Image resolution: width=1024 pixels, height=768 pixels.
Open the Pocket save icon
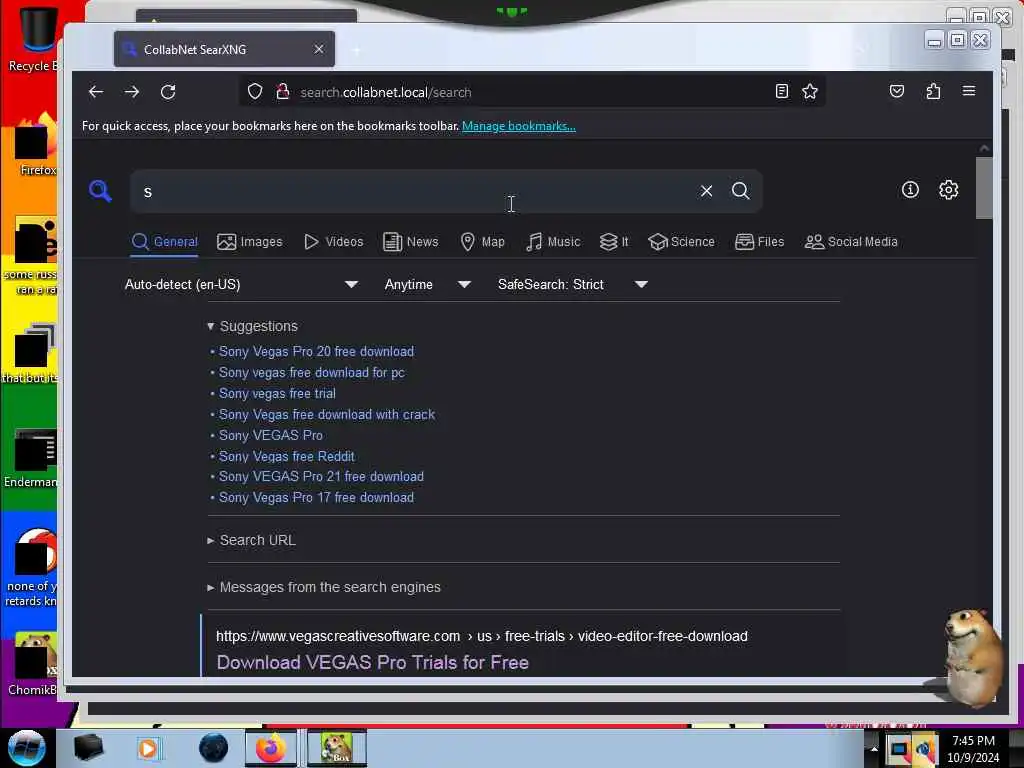click(x=897, y=91)
